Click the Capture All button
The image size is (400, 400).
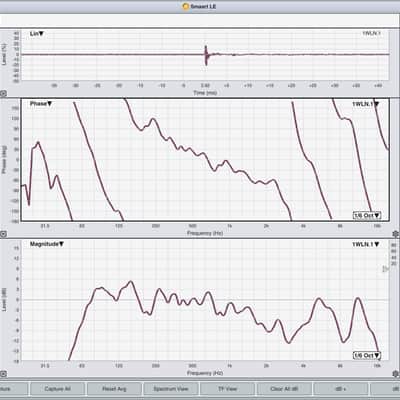(57, 389)
